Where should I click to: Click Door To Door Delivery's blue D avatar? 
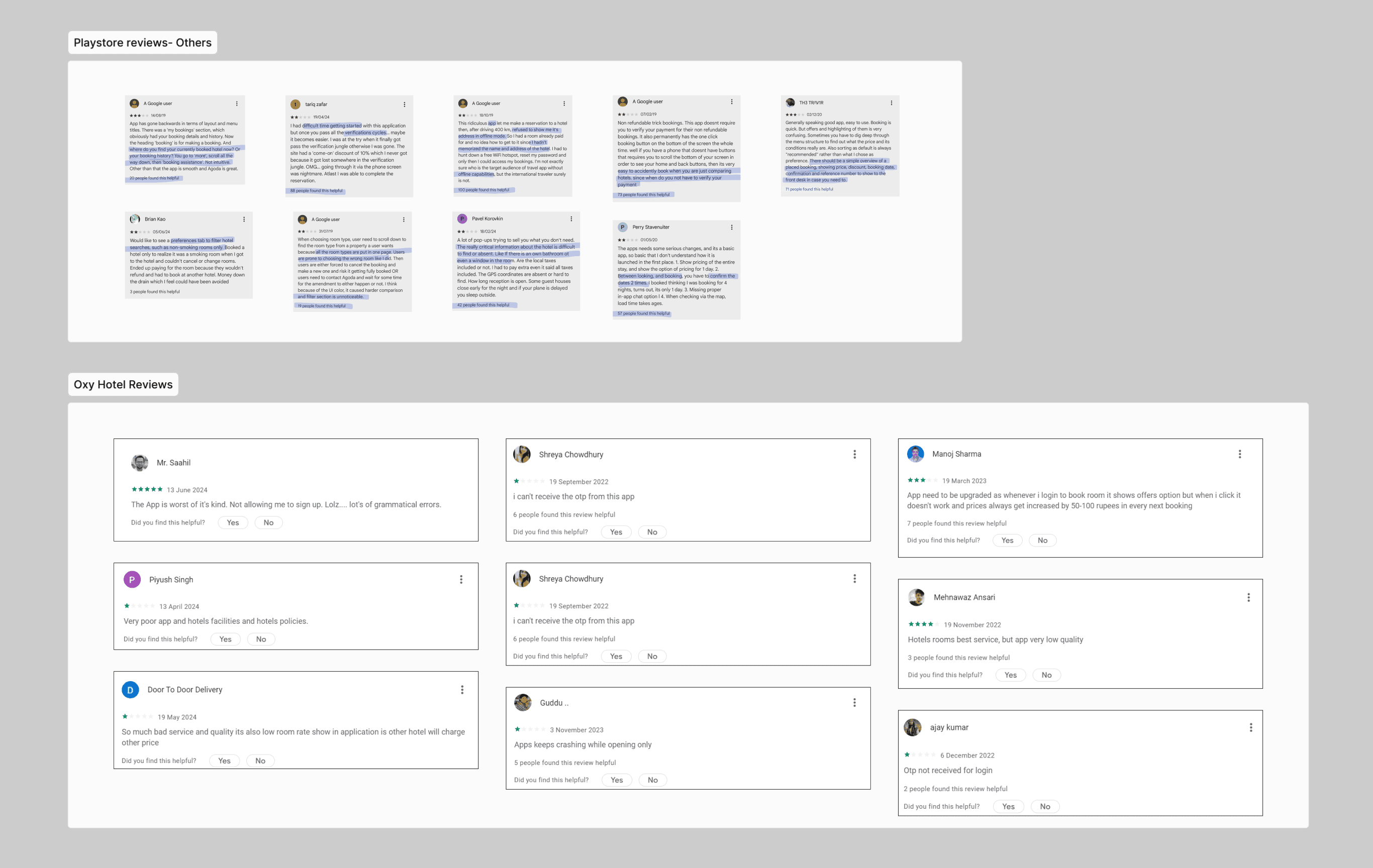(131, 690)
